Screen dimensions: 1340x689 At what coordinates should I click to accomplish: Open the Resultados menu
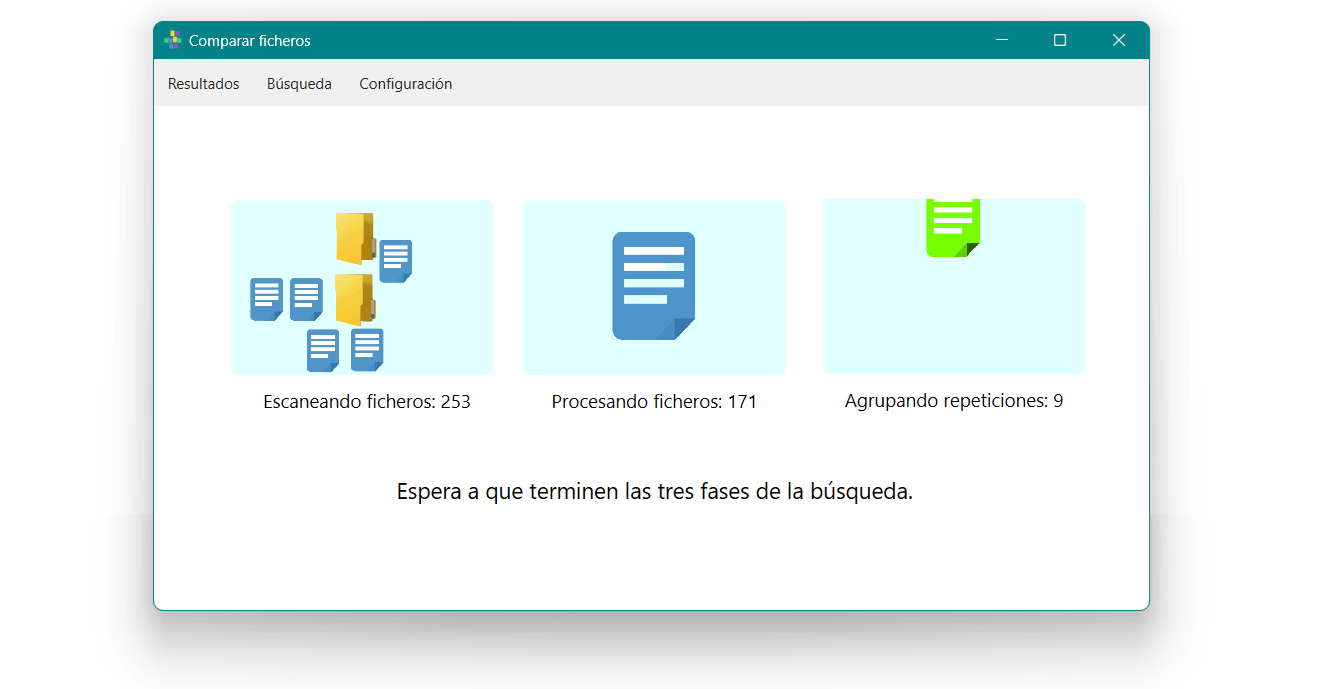click(204, 84)
